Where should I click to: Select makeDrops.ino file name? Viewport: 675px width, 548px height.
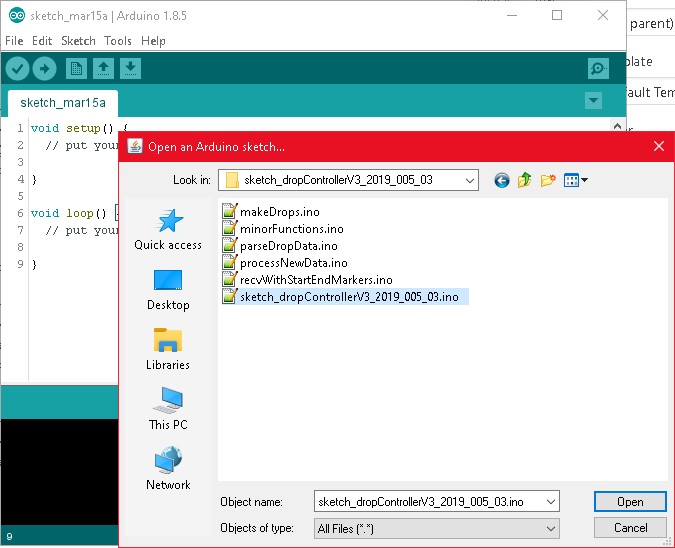click(280, 212)
